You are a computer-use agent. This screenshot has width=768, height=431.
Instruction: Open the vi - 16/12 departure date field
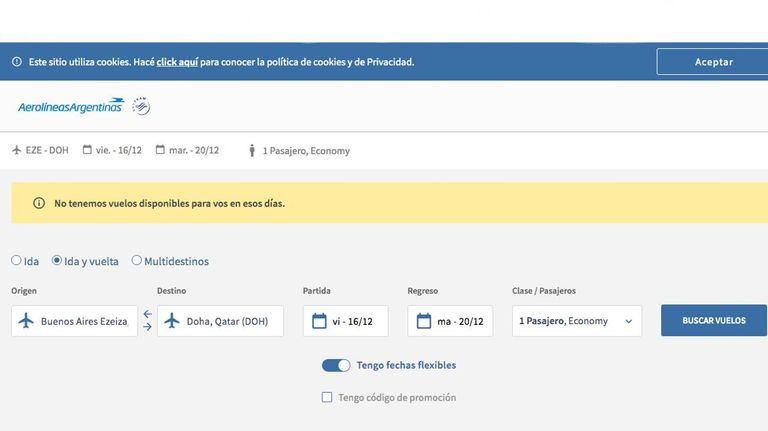(346, 321)
